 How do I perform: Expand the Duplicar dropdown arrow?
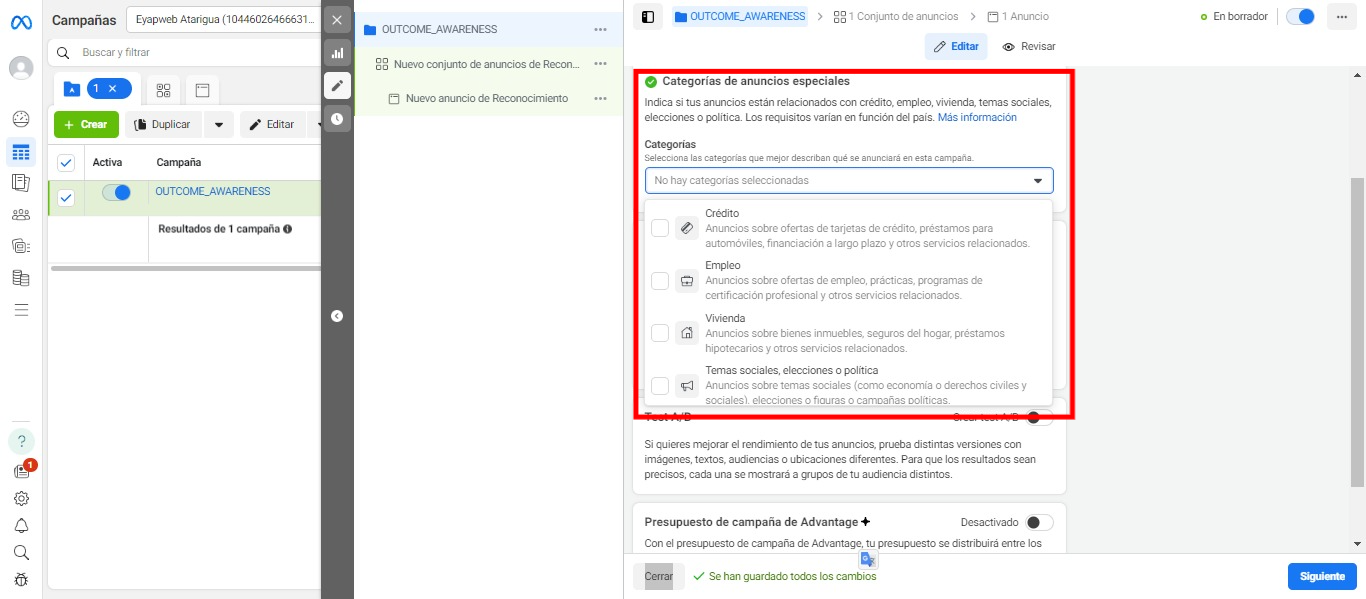click(219, 125)
